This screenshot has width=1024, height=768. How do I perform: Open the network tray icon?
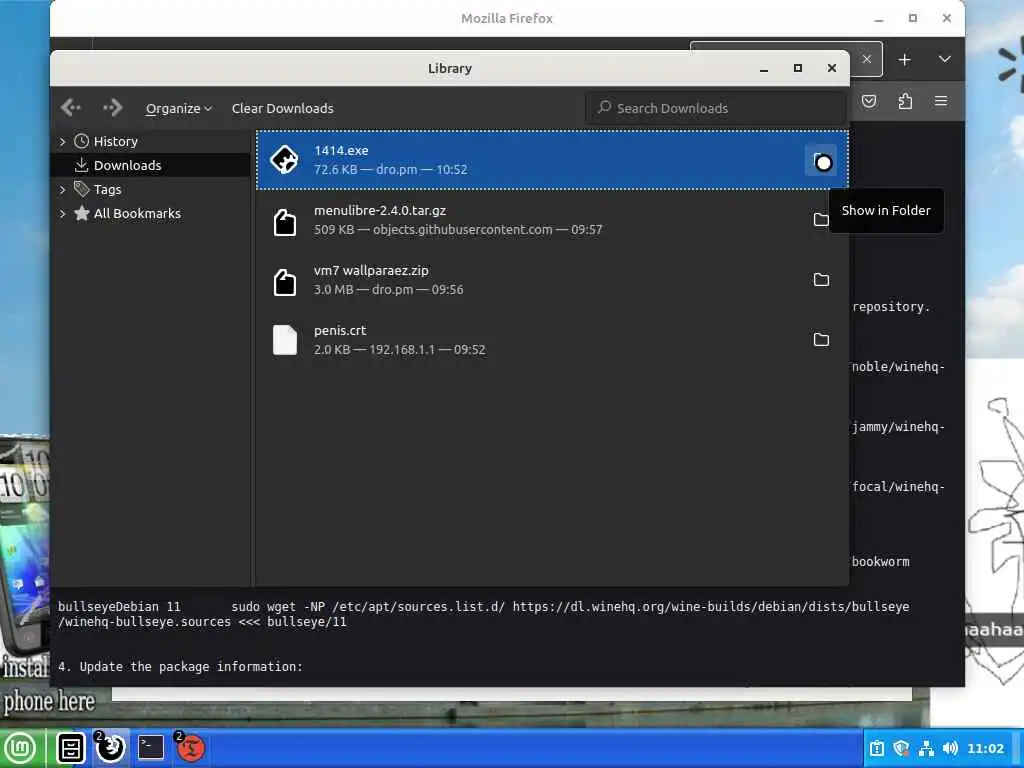coord(926,748)
